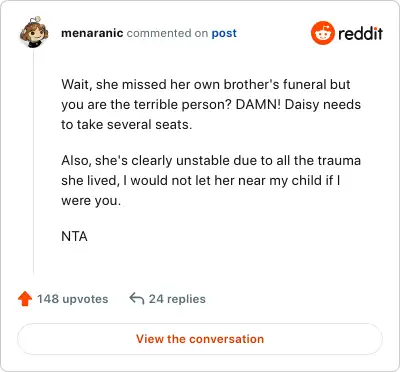Screen dimensions: 400x372
Task: Click the 'NTA' verdict text
Action: click(74, 237)
